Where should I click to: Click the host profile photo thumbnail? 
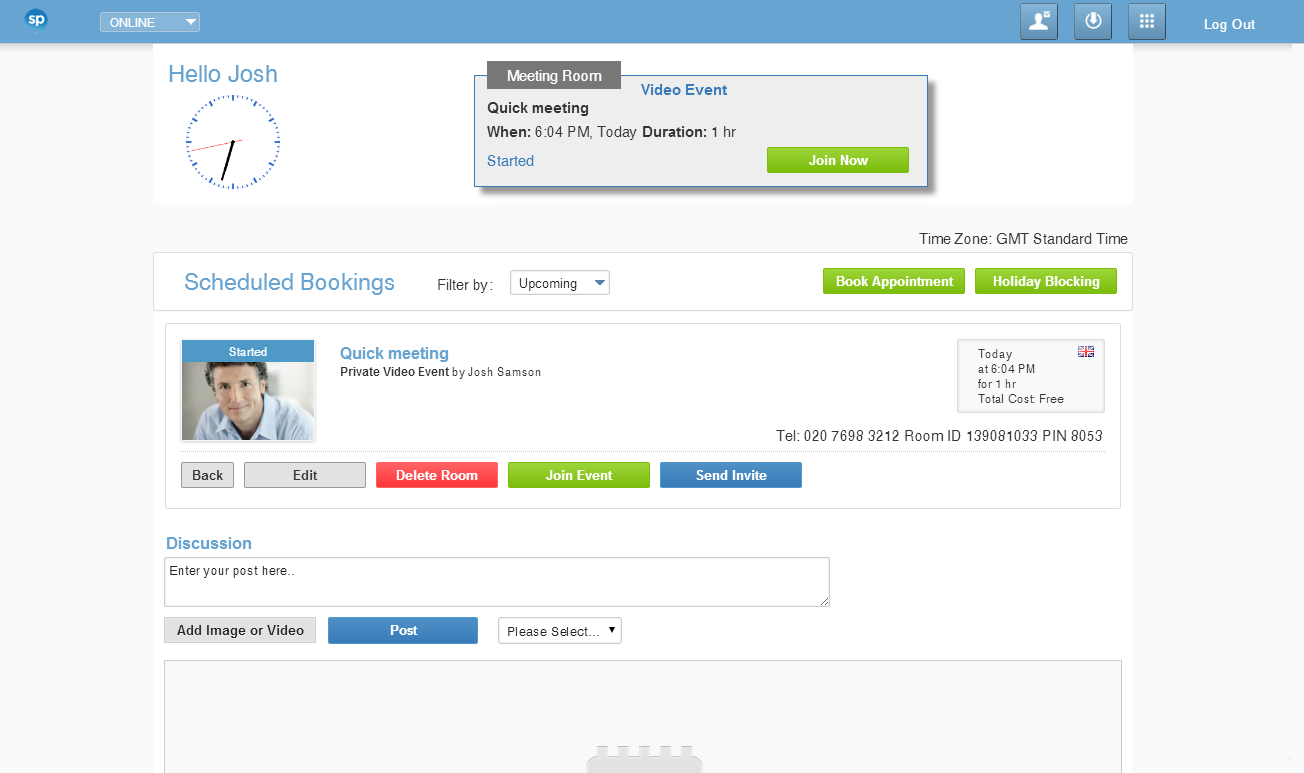[x=248, y=400]
